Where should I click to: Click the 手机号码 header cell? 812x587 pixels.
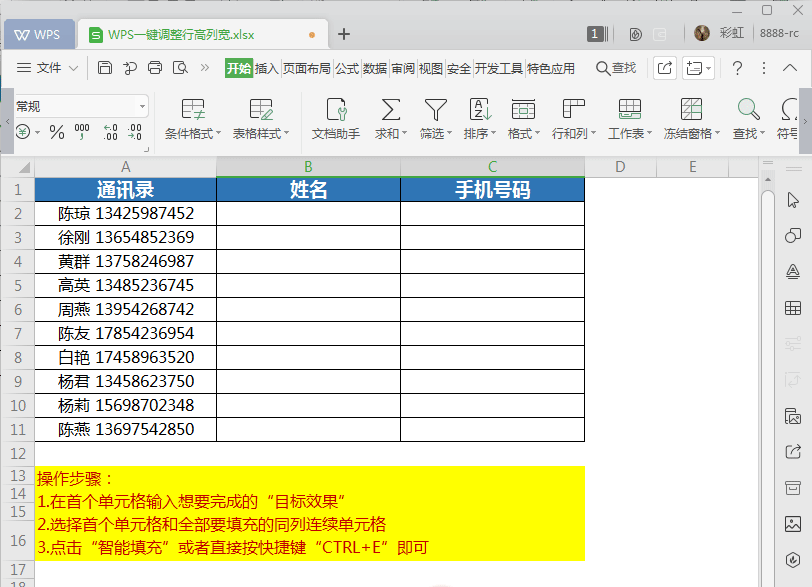[492, 189]
